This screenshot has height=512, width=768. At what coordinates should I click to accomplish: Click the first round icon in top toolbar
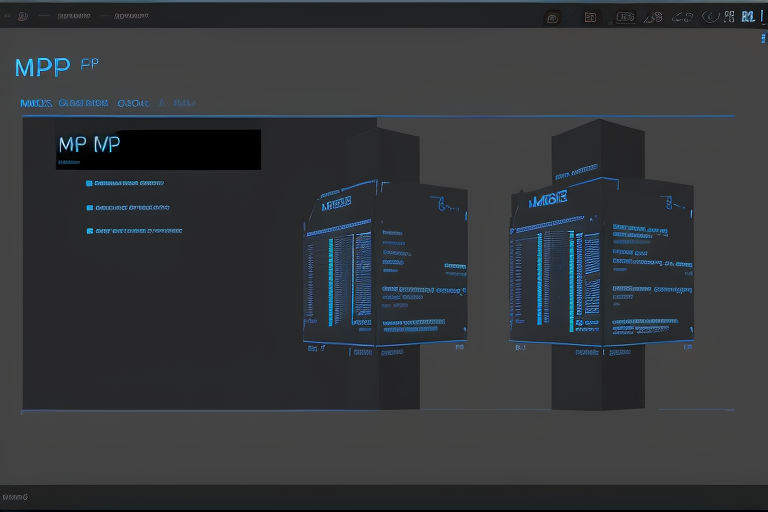(x=552, y=17)
